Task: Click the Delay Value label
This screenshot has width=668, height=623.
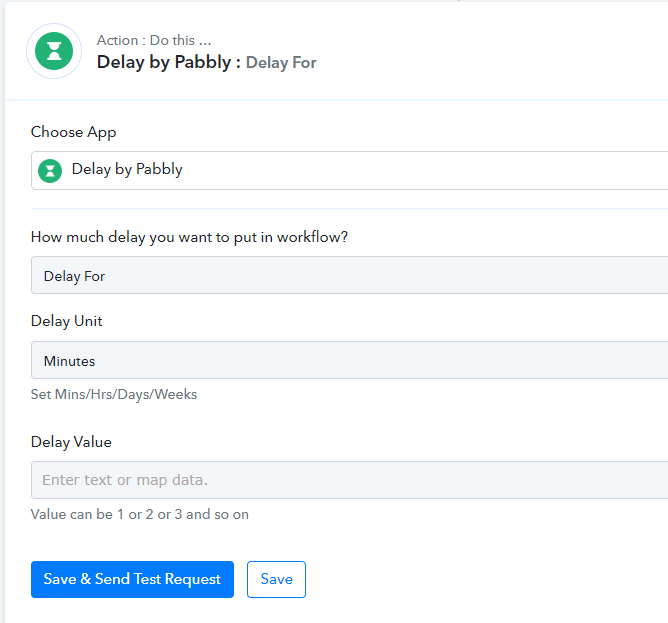Action: pos(71,442)
